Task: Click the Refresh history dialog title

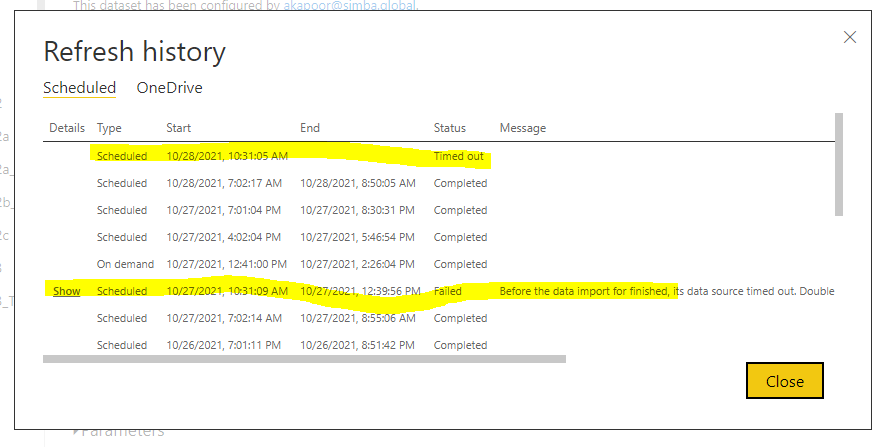Action: [134, 52]
